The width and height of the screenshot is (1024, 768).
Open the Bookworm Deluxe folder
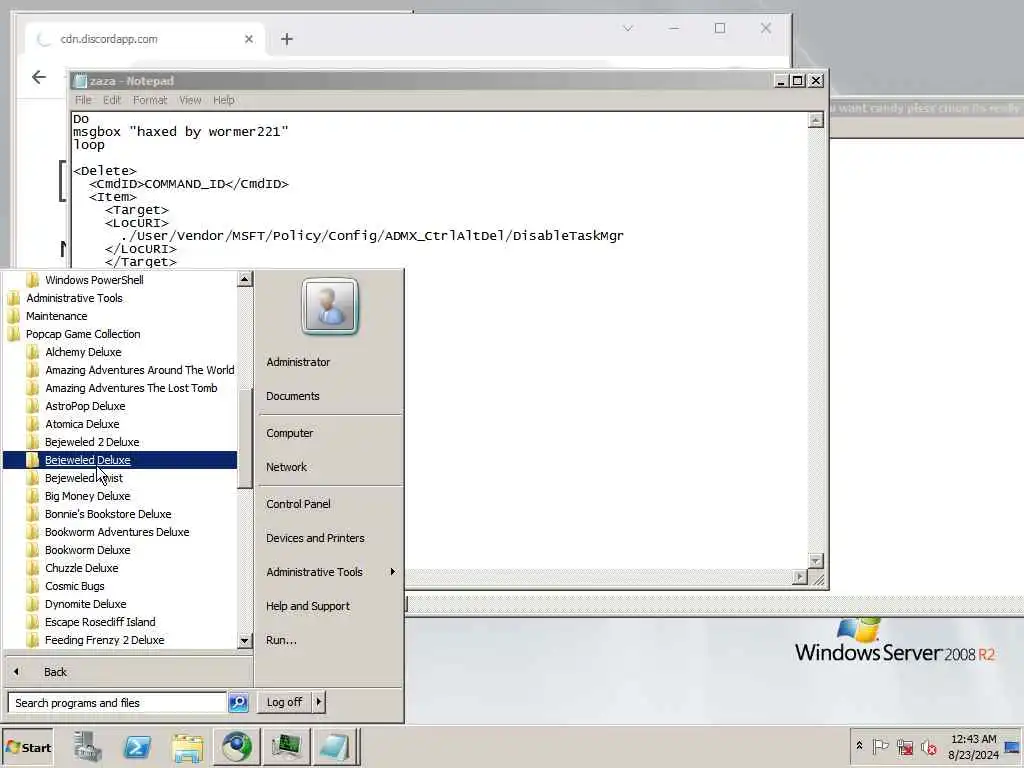coord(88,551)
